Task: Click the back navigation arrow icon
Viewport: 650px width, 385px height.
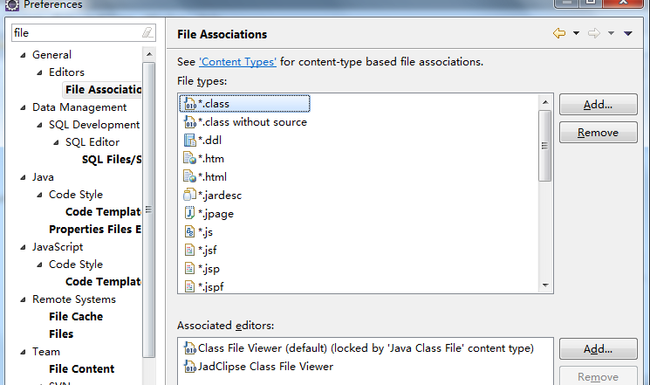Action: coord(559,33)
